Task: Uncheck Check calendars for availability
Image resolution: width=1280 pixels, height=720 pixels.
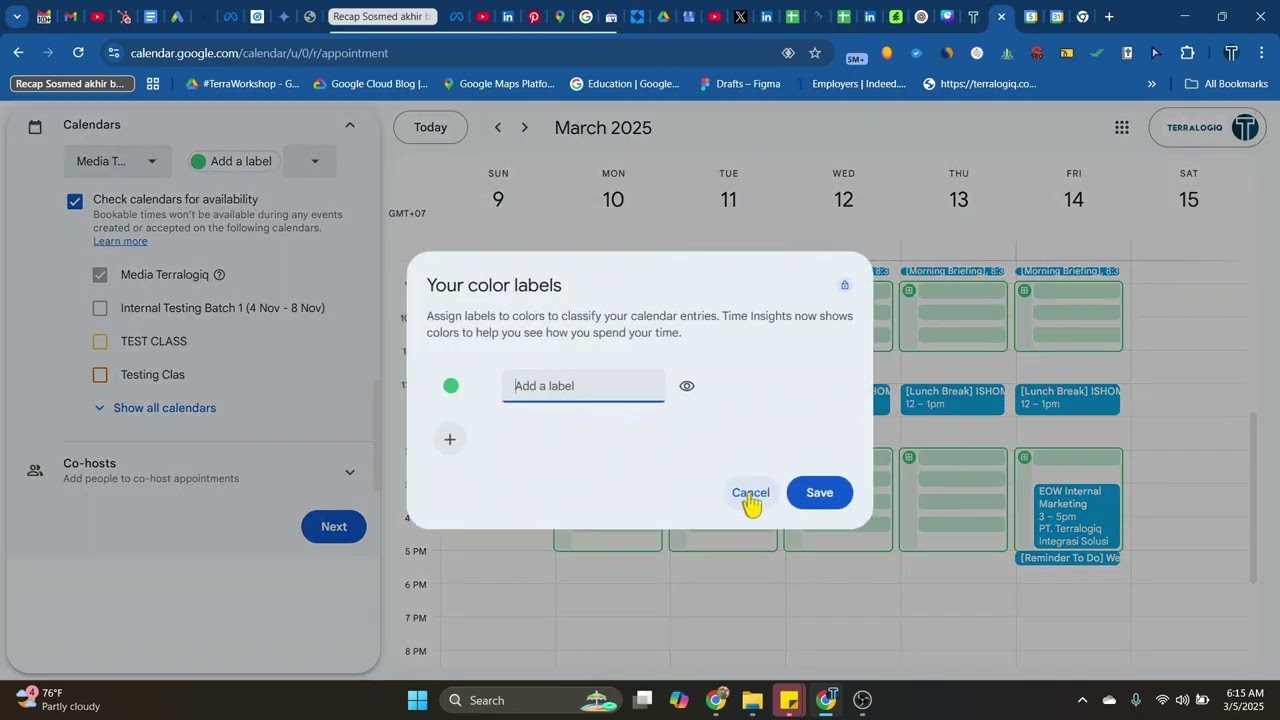Action: [x=75, y=201]
